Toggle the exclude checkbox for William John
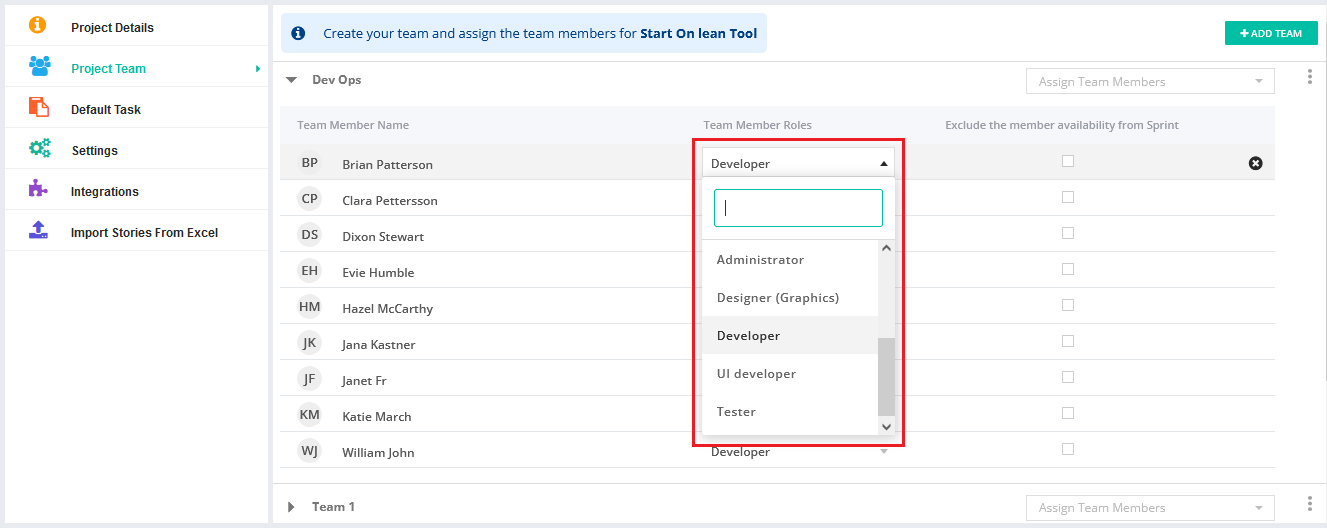Viewport: 1327px width, 528px height. click(x=1068, y=449)
